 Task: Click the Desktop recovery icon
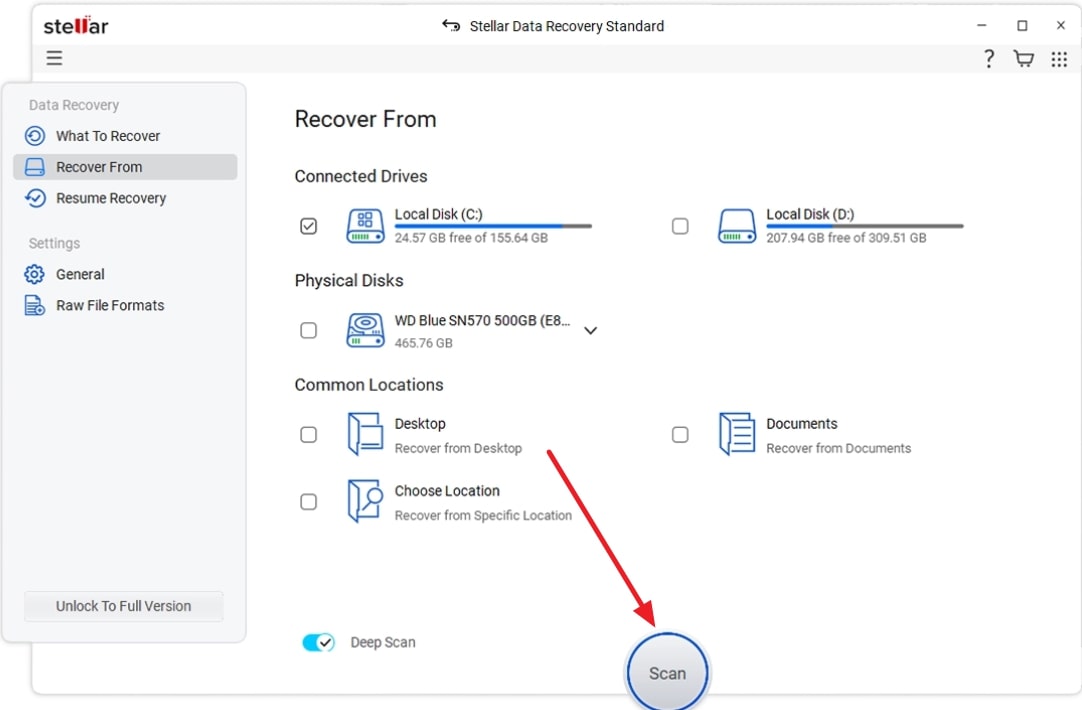[365, 434]
